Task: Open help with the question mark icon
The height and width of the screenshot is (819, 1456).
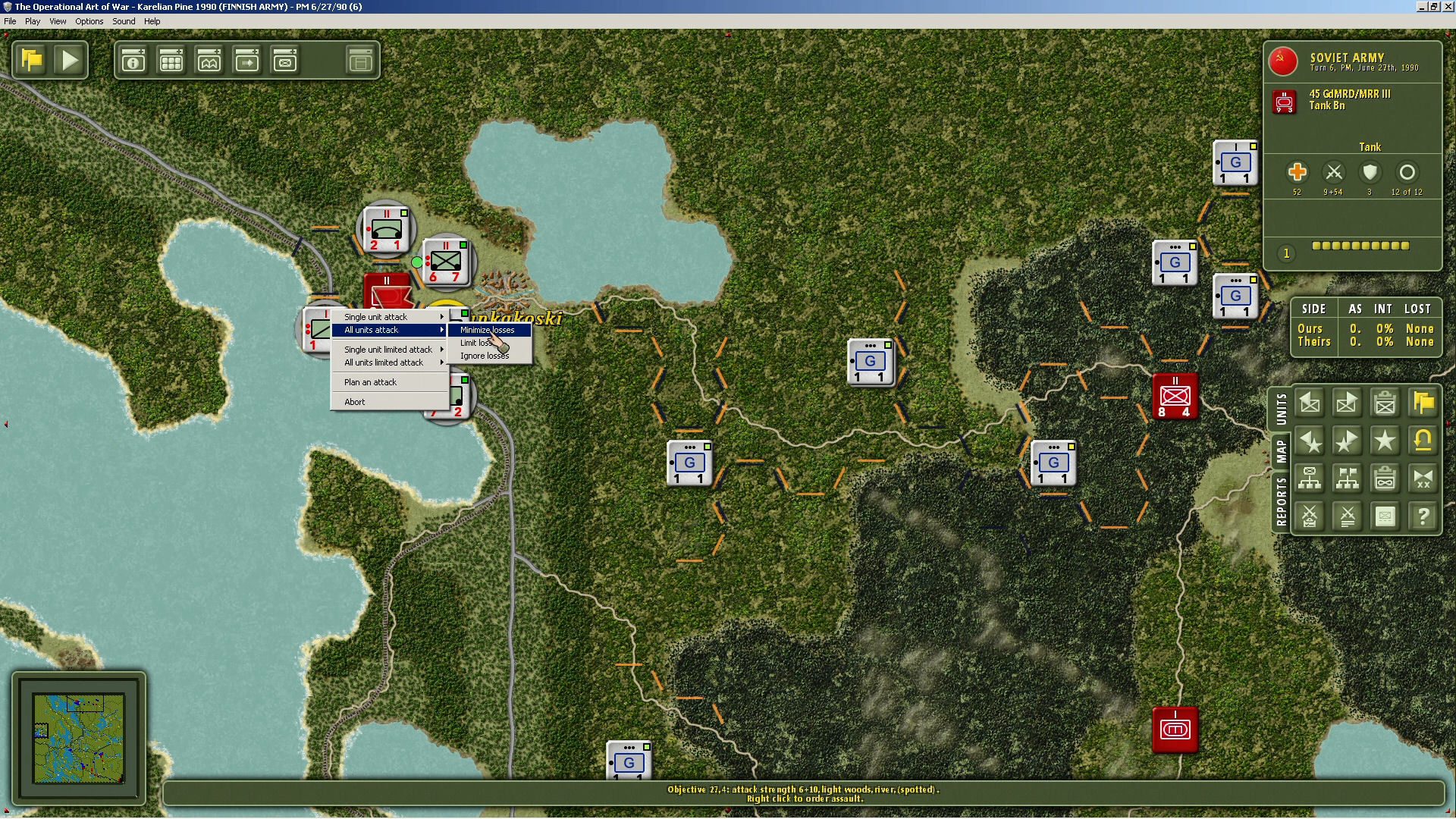Action: click(1423, 517)
